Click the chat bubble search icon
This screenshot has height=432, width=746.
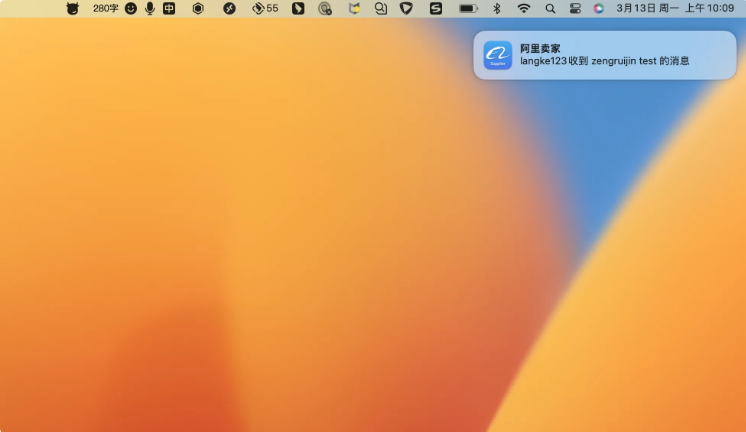[x=381, y=8]
